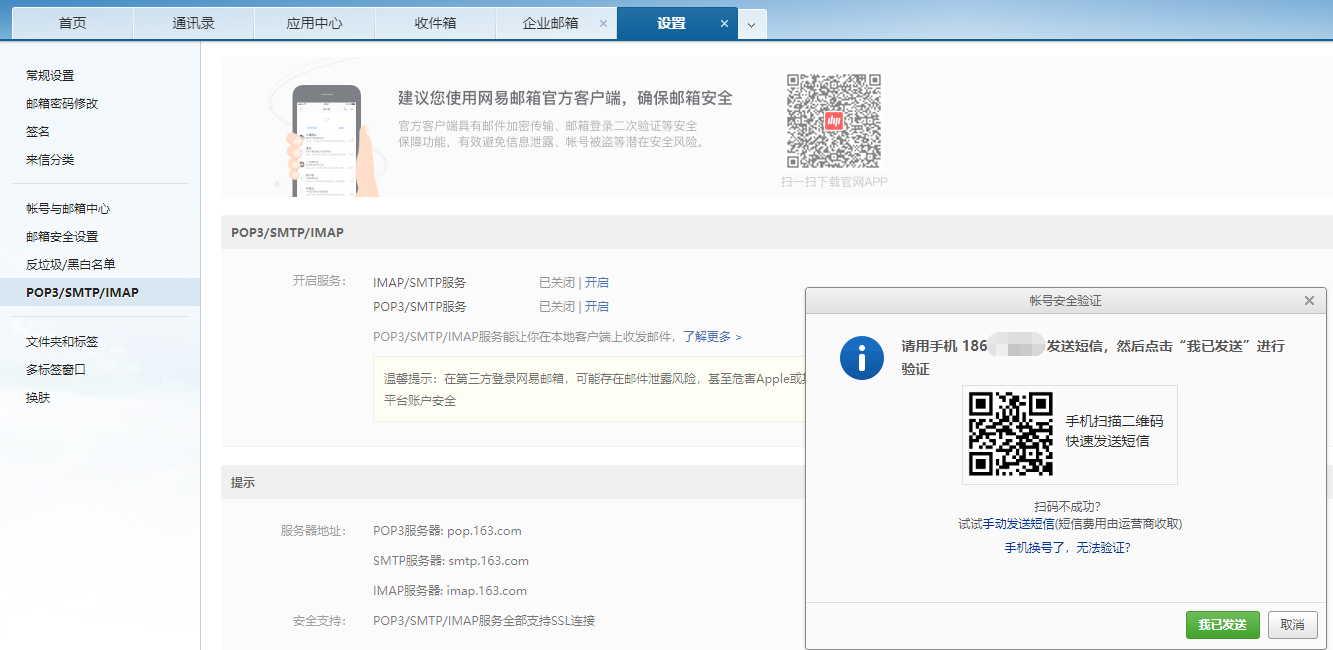Open the 应用中心 tab

[314, 23]
